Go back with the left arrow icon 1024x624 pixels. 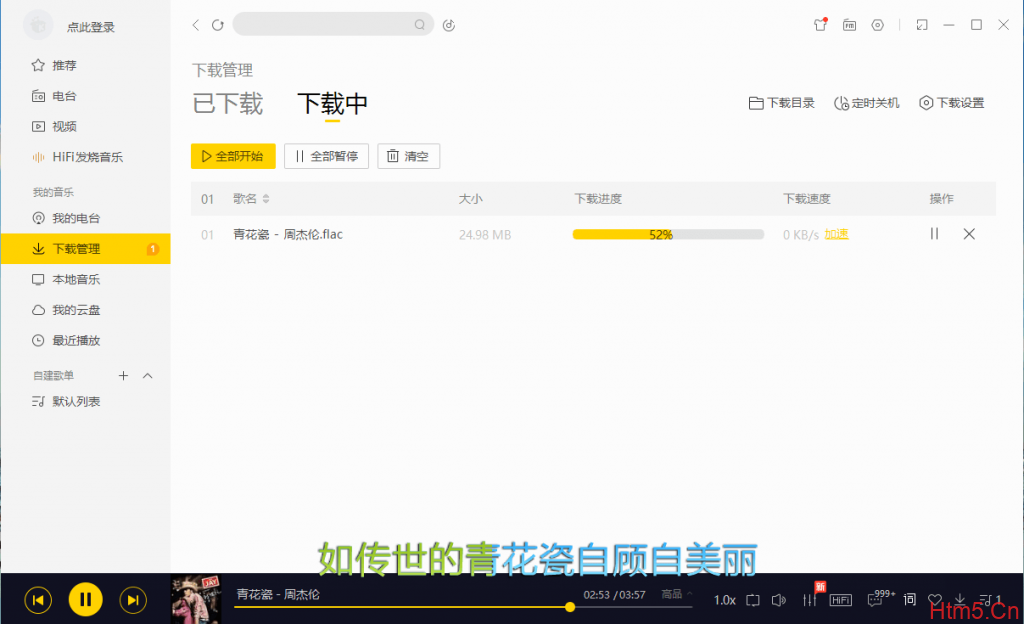(195, 25)
